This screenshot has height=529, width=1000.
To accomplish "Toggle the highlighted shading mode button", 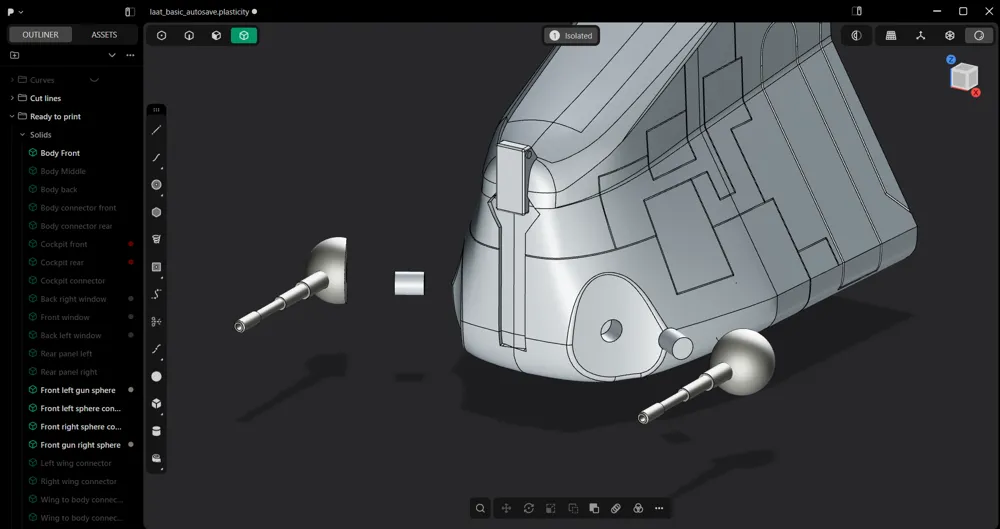I will (979, 36).
